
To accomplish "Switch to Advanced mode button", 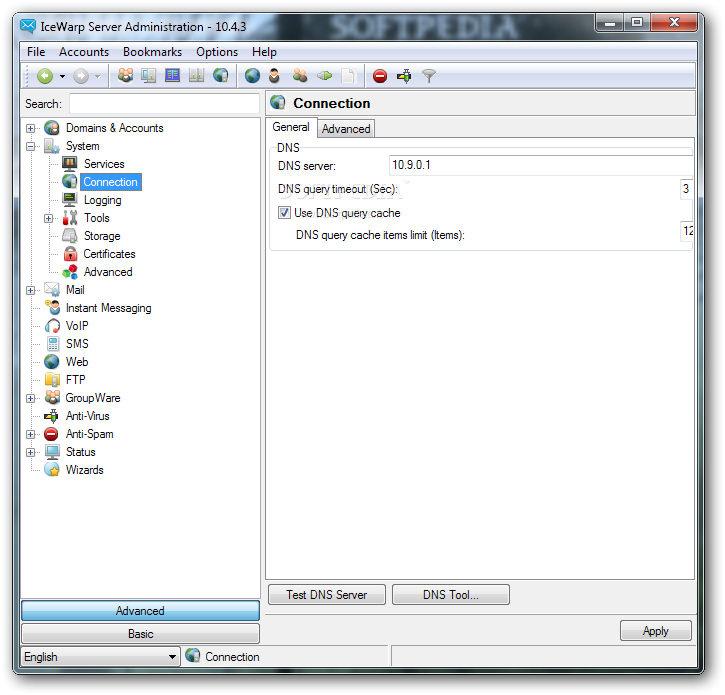I will [140, 611].
